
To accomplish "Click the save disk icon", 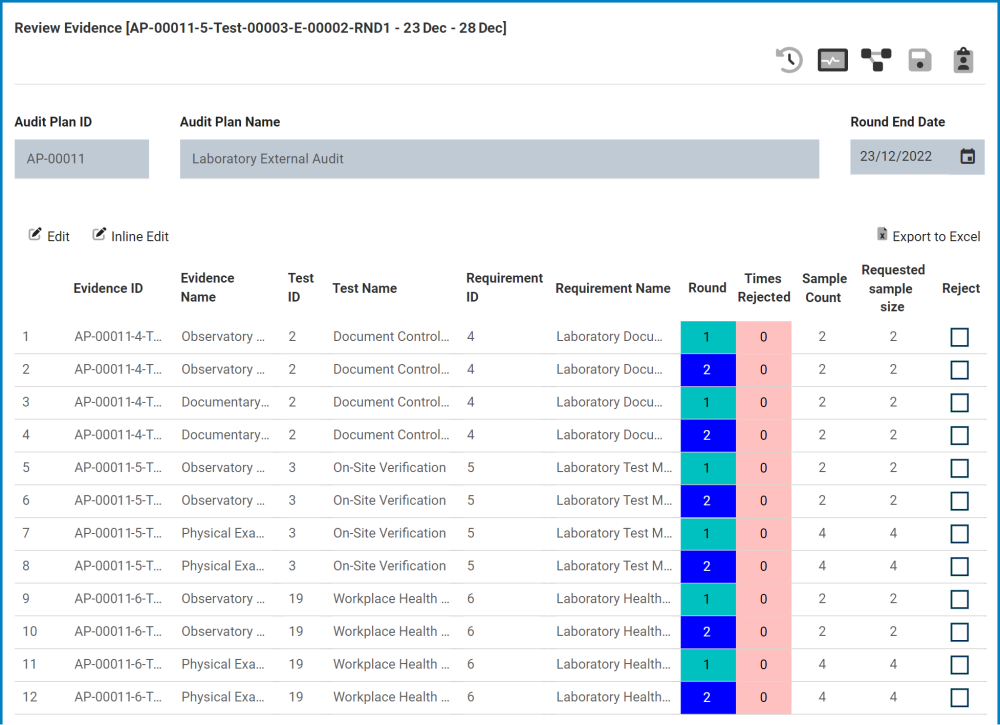I will click(920, 60).
